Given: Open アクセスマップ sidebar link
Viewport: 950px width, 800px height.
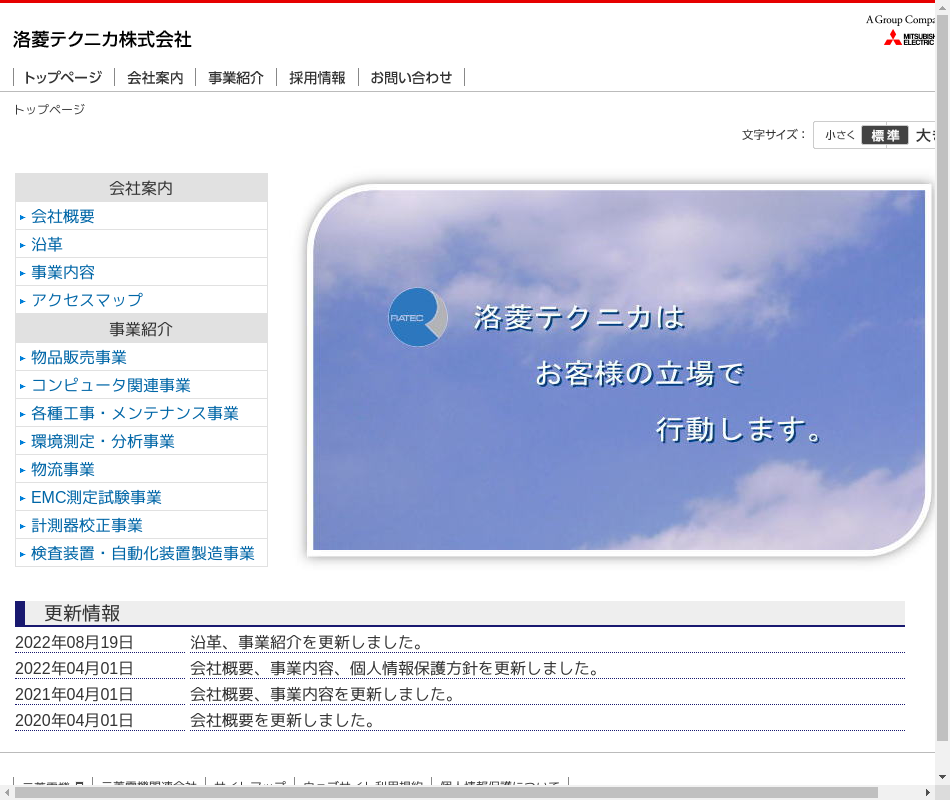Looking at the screenshot, I should tap(87, 300).
